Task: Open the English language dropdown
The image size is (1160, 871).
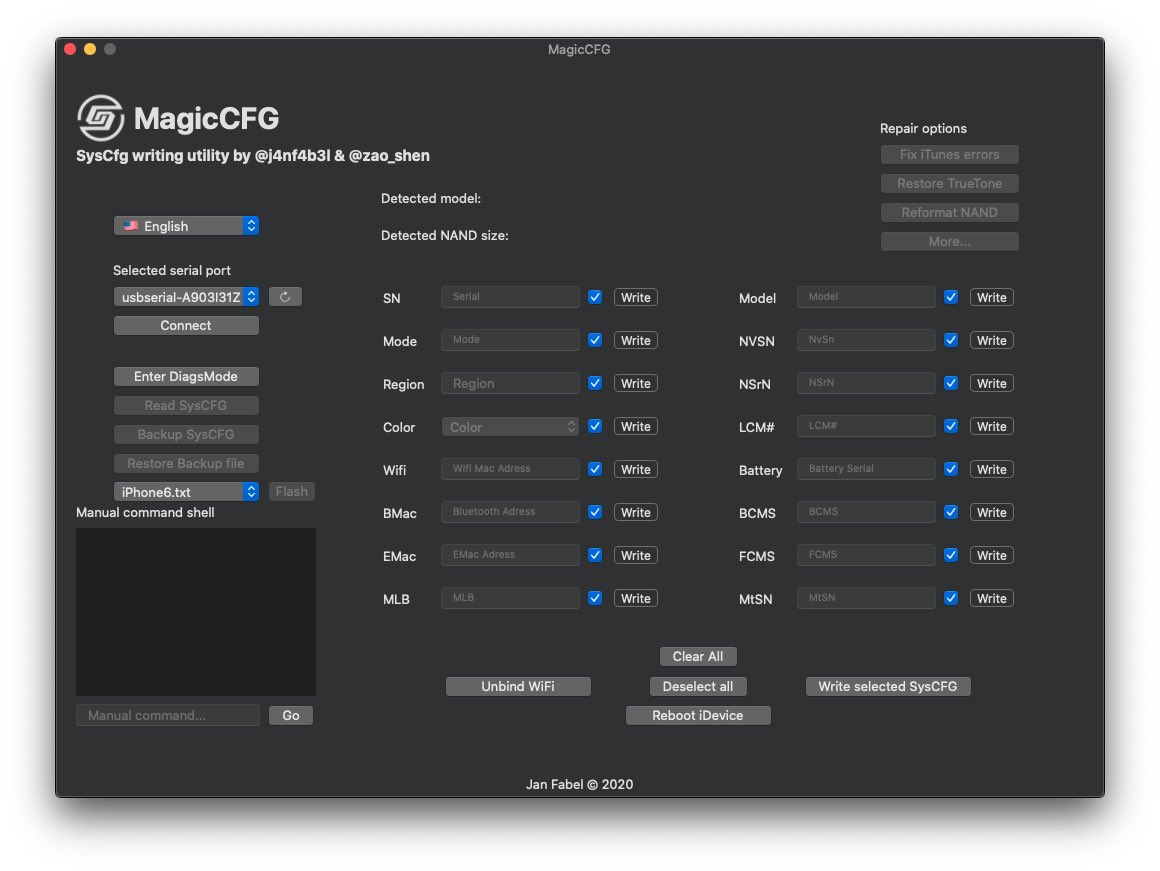Action: (186, 226)
